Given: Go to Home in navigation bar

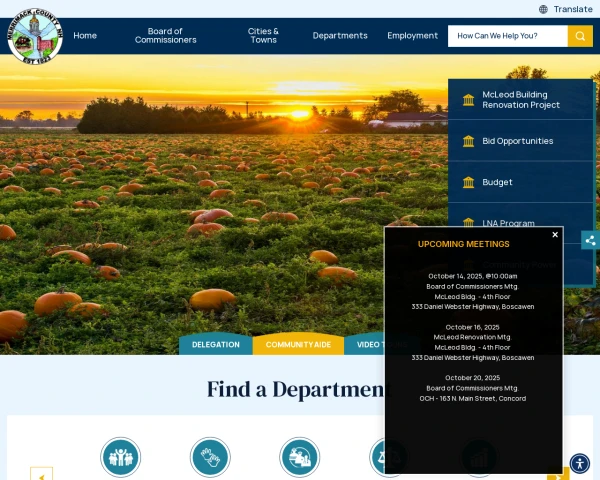Looking at the screenshot, I should [85, 36].
